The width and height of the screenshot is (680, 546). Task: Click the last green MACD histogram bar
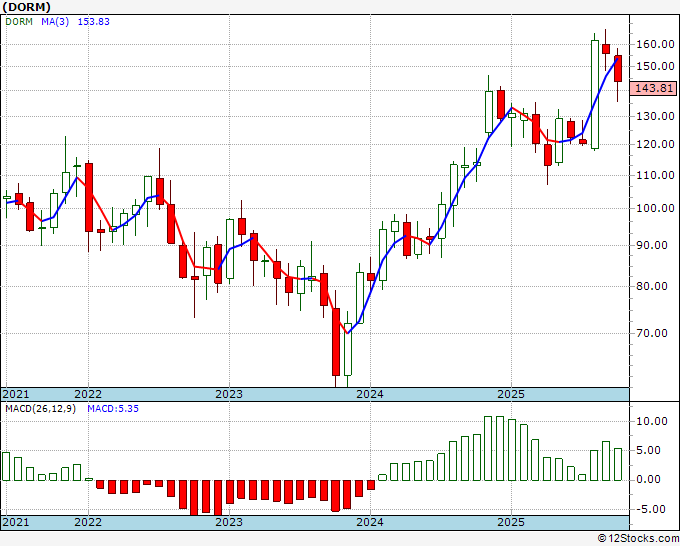point(618,464)
